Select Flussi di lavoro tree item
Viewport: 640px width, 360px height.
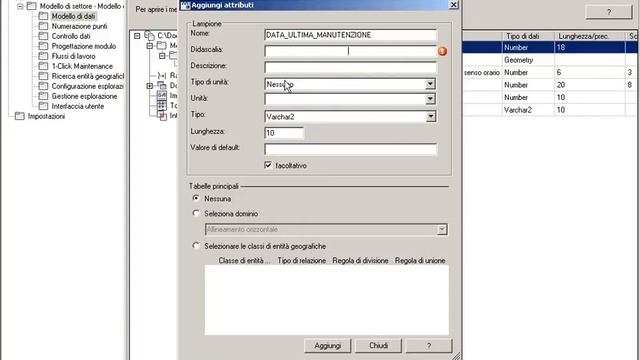pos(73,56)
